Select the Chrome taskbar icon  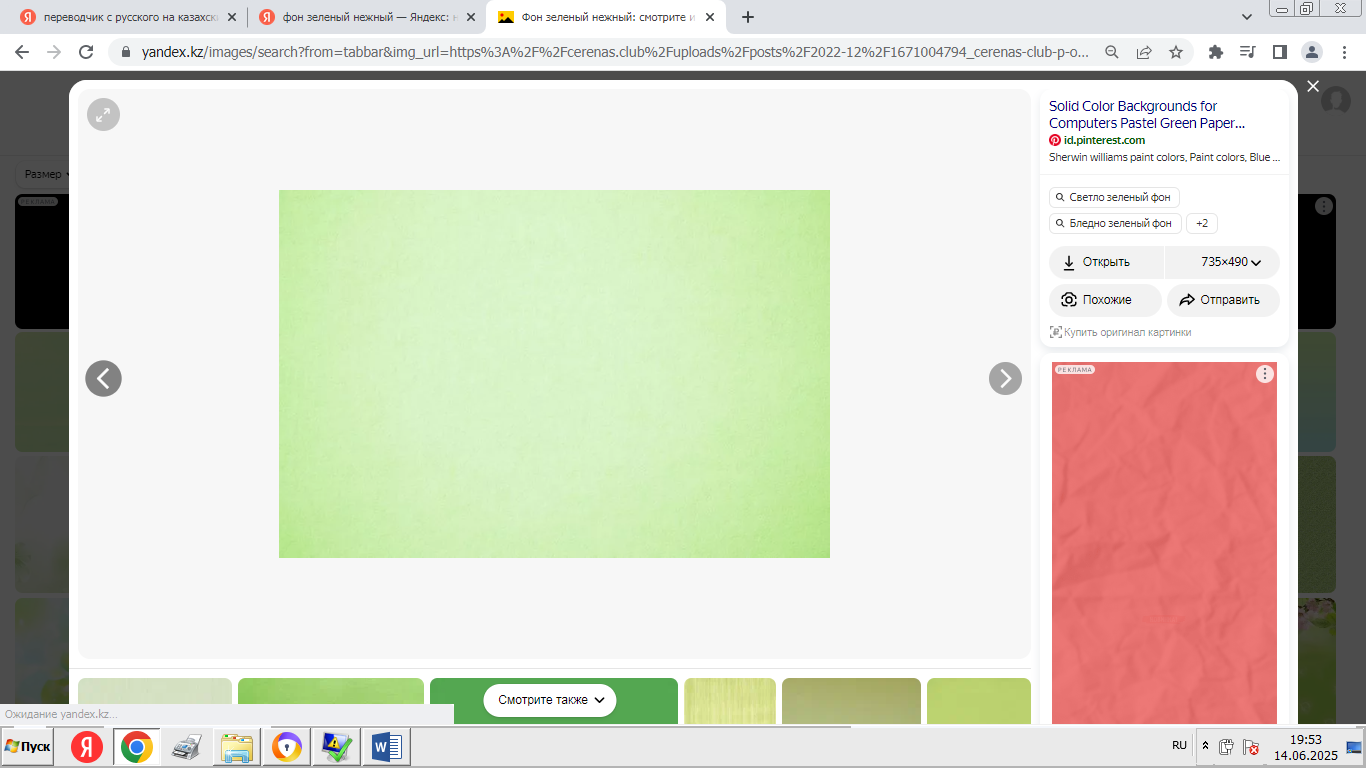pyautogui.click(x=137, y=747)
